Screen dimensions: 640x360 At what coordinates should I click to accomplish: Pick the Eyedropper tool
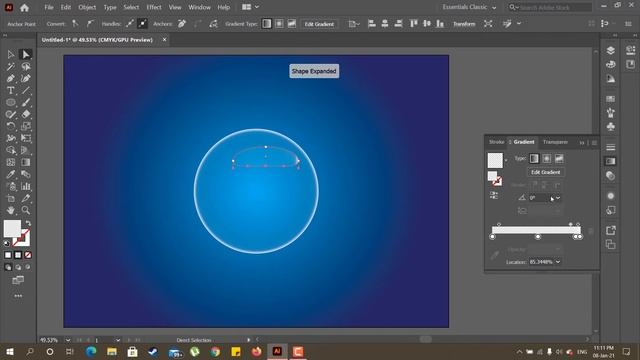pos(11,174)
